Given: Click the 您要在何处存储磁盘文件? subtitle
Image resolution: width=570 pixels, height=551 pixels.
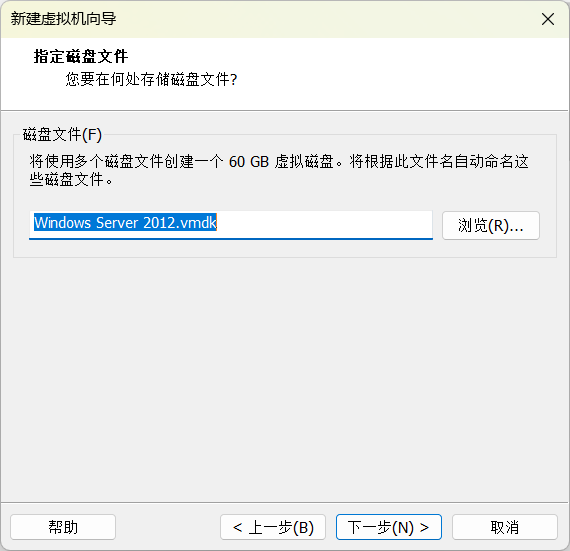Looking at the screenshot, I should [151, 79].
